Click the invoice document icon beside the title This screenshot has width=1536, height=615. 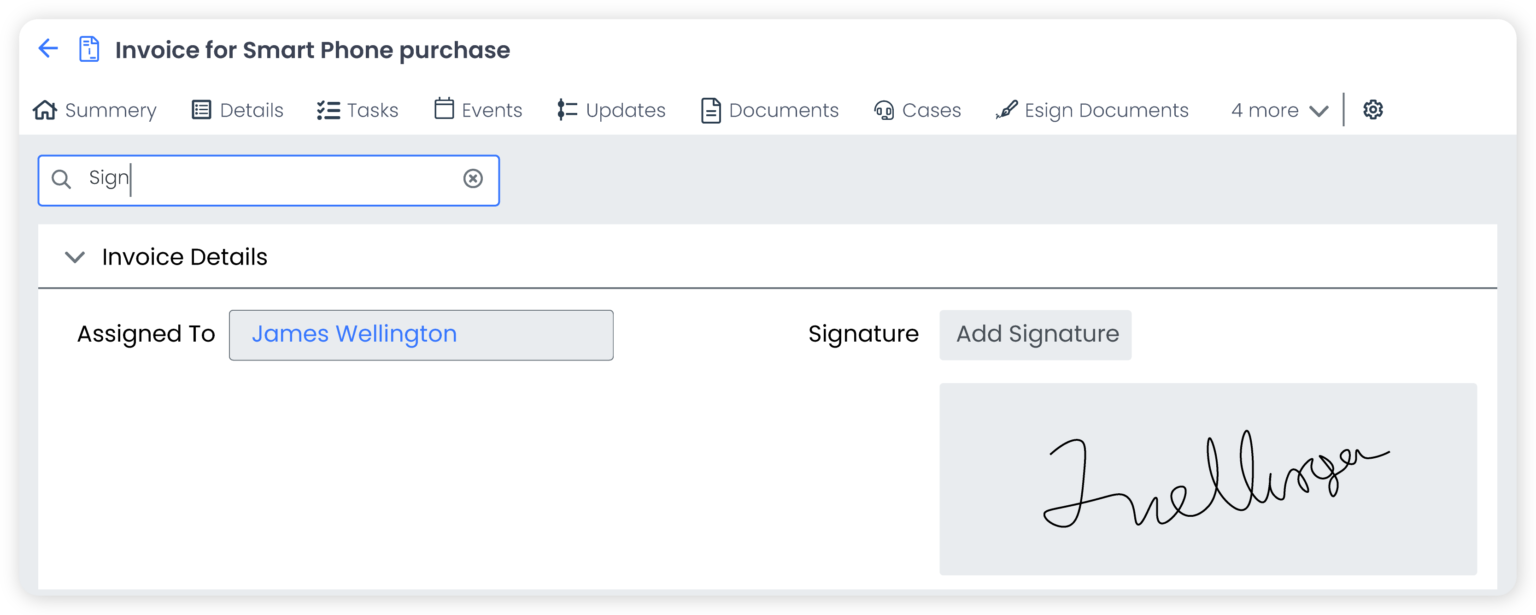[x=88, y=48]
